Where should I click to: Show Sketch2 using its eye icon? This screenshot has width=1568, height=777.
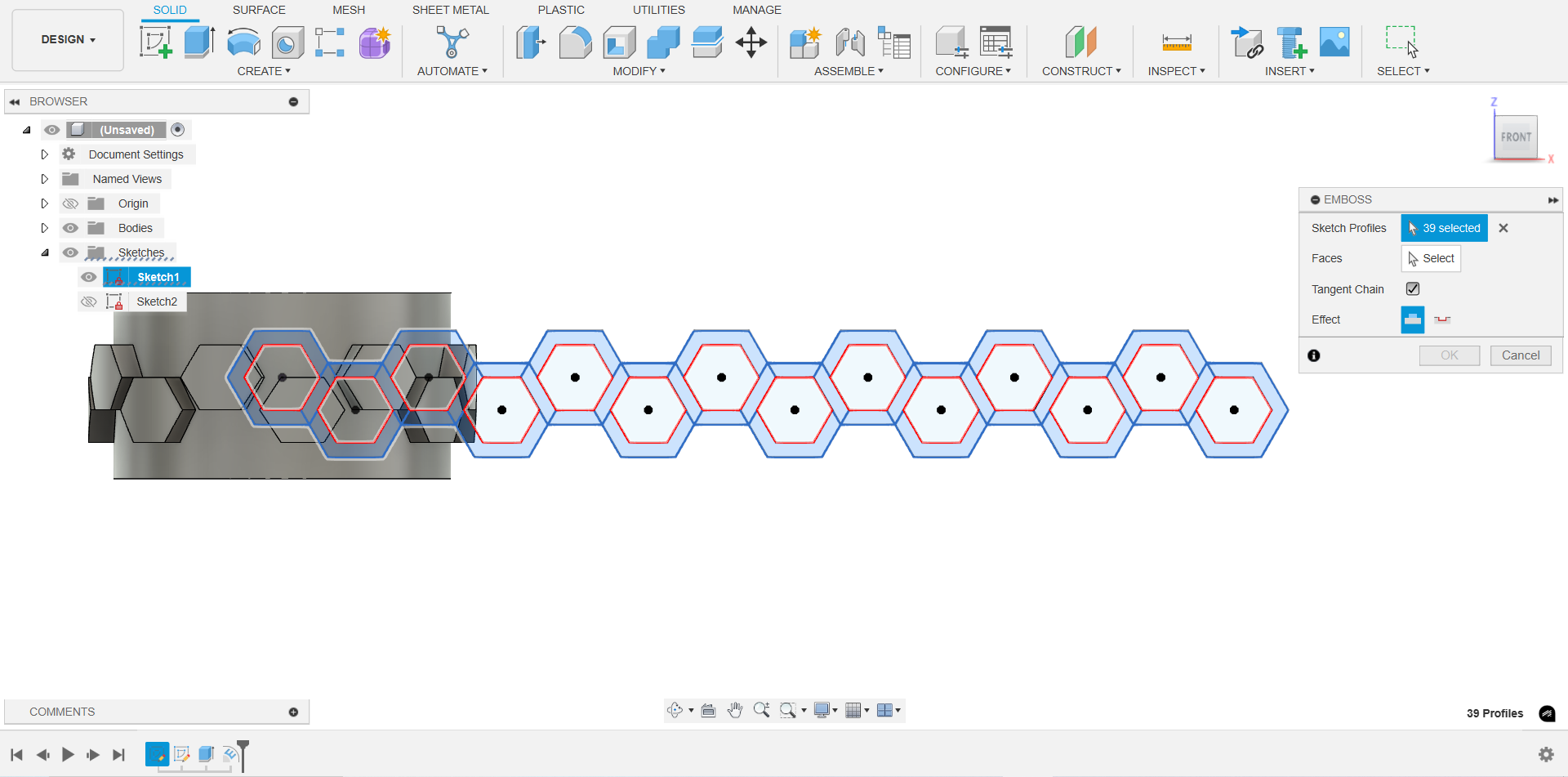tap(88, 301)
